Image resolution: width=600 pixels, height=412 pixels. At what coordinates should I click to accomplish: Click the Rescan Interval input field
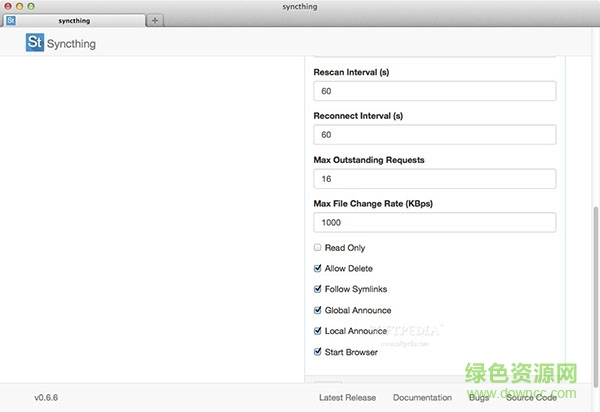click(435, 91)
